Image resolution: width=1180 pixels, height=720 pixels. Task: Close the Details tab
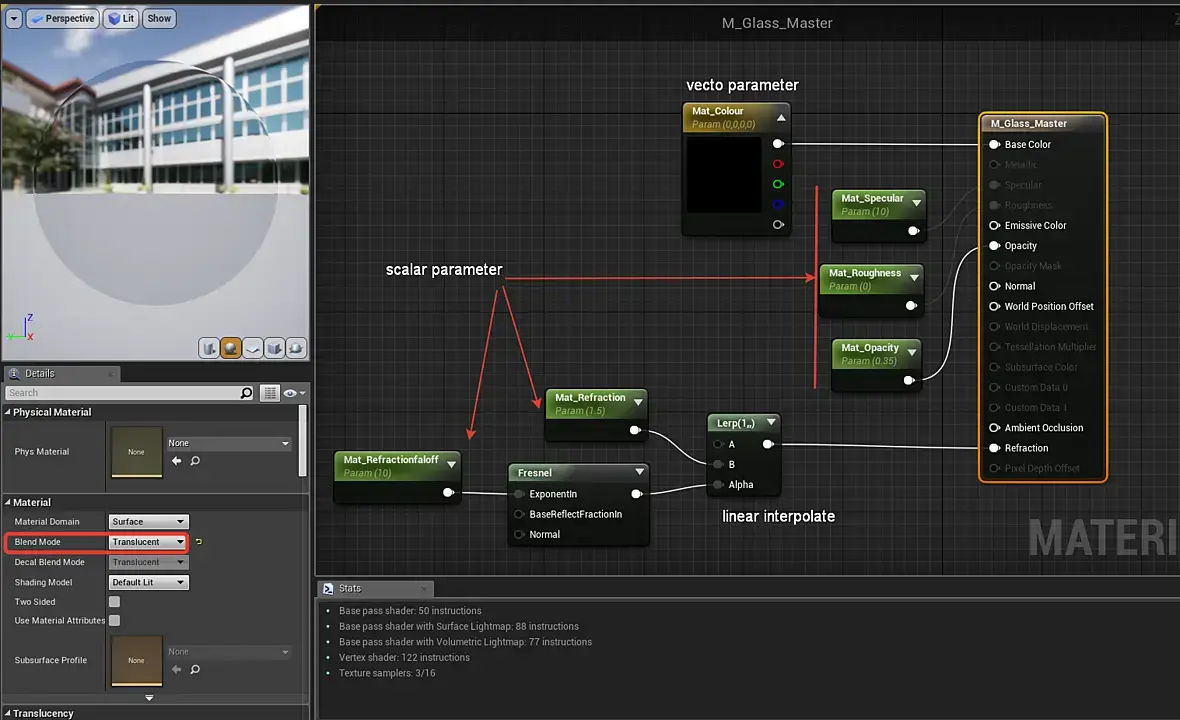(110, 374)
